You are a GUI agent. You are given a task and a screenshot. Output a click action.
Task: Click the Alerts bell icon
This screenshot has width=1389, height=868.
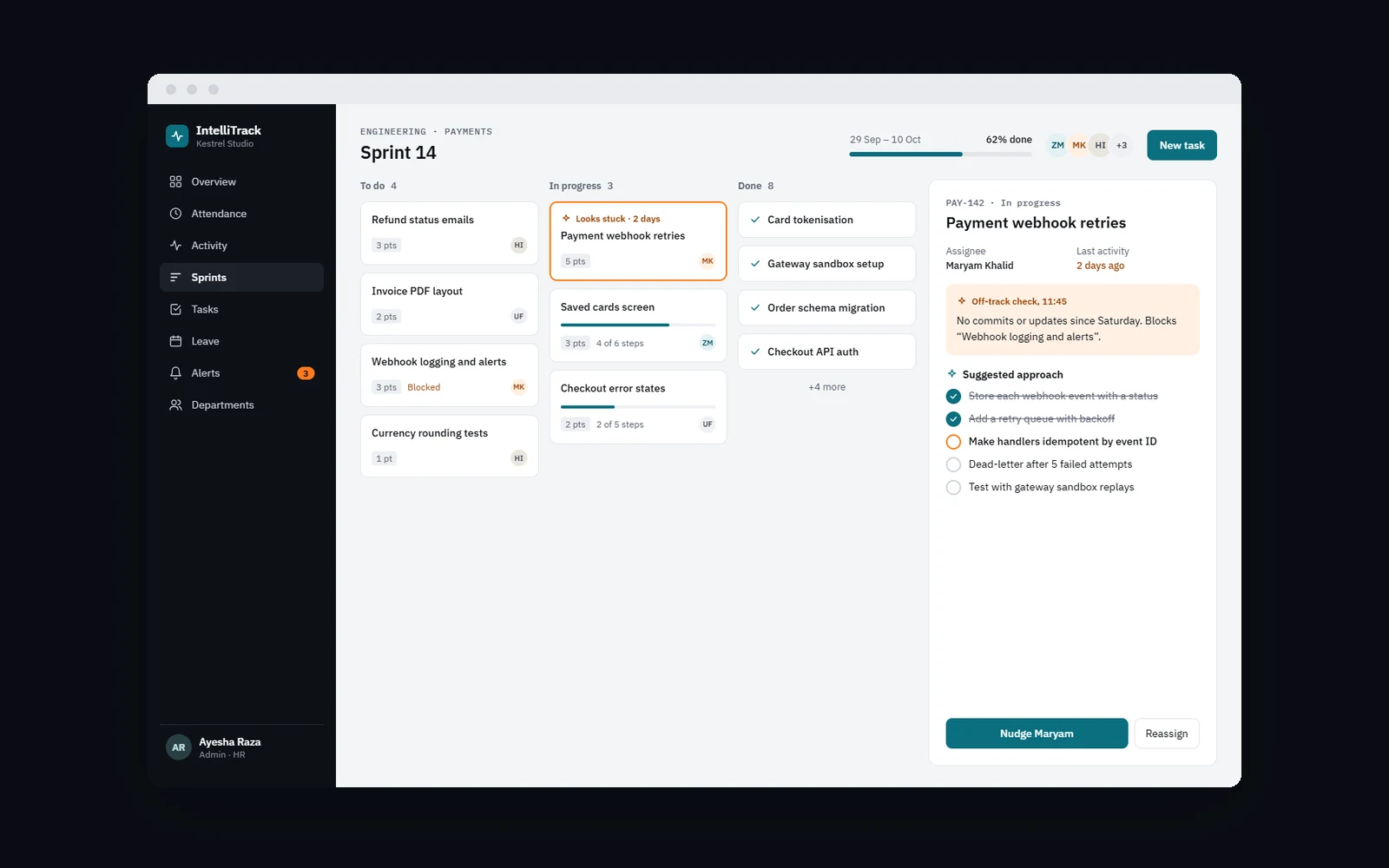pyautogui.click(x=175, y=373)
